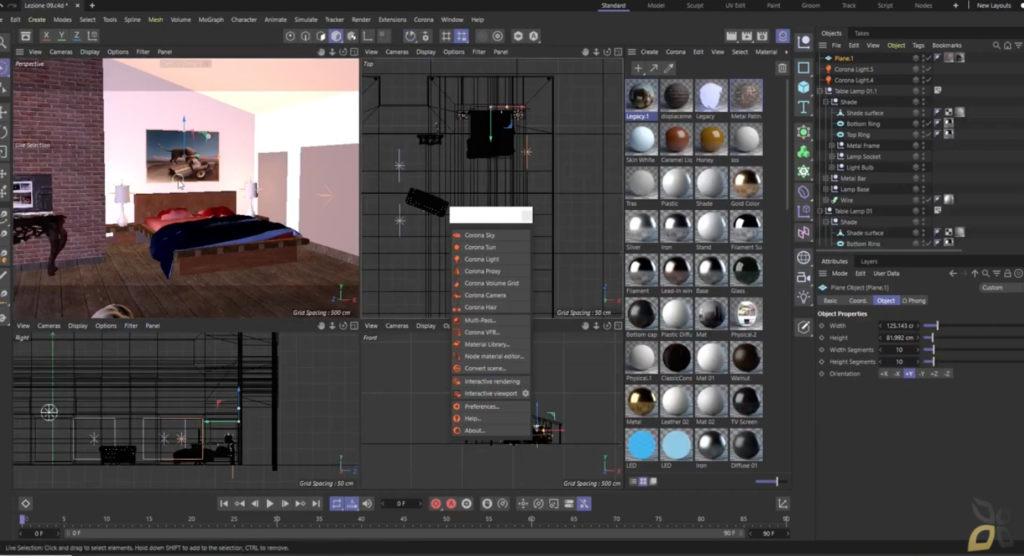Add a Light from palette
Image resolution: width=1024 pixels, height=556 pixels.
[x=804, y=297]
